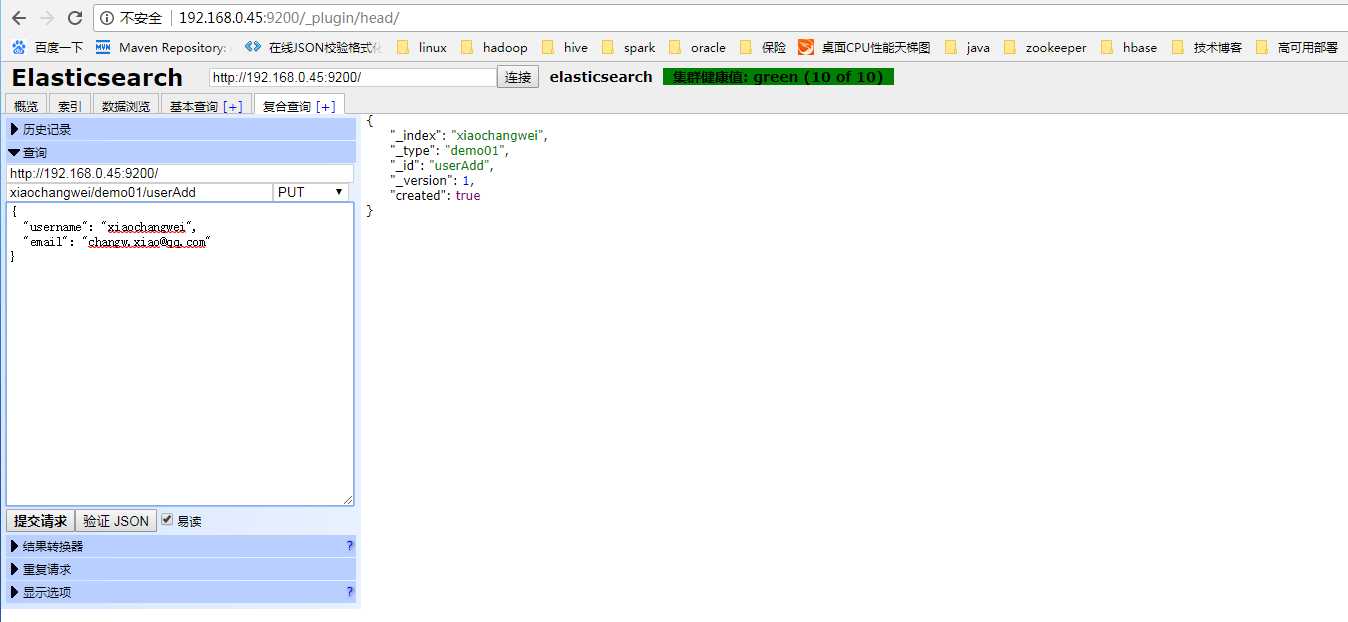The height and width of the screenshot is (622, 1348).
Task: Click "_index" value "xiaochangwei" in response
Action: click(x=499, y=135)
